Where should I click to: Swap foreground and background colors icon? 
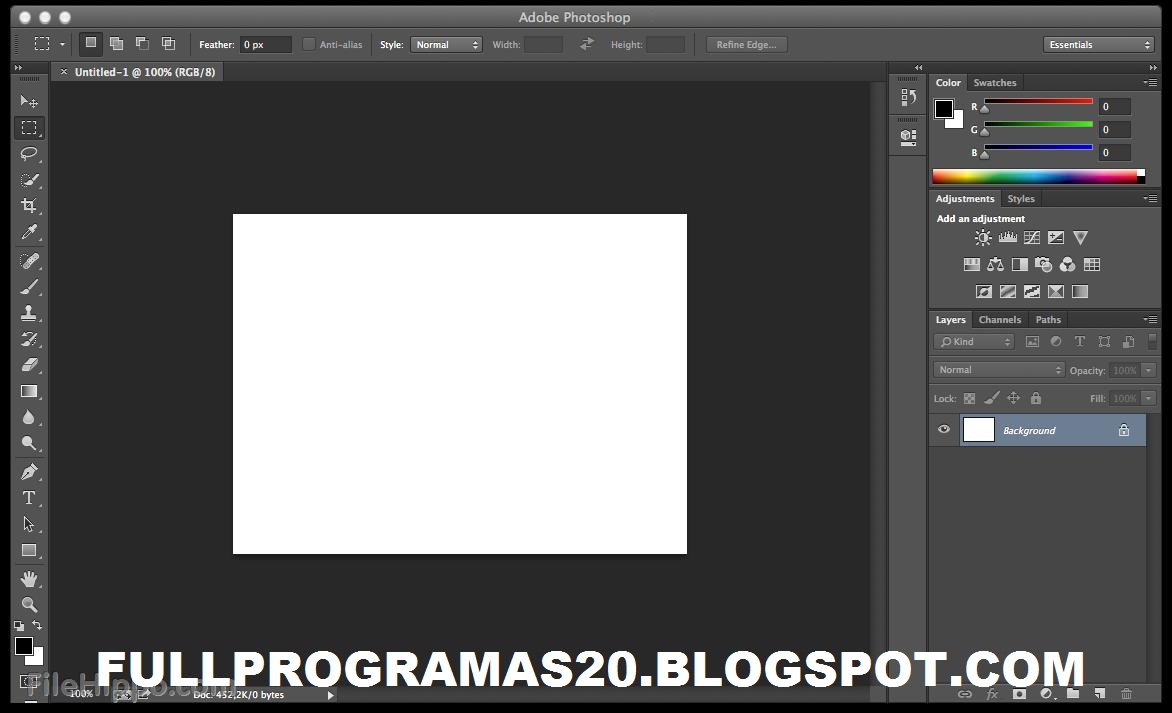click(x=37, y=625)
